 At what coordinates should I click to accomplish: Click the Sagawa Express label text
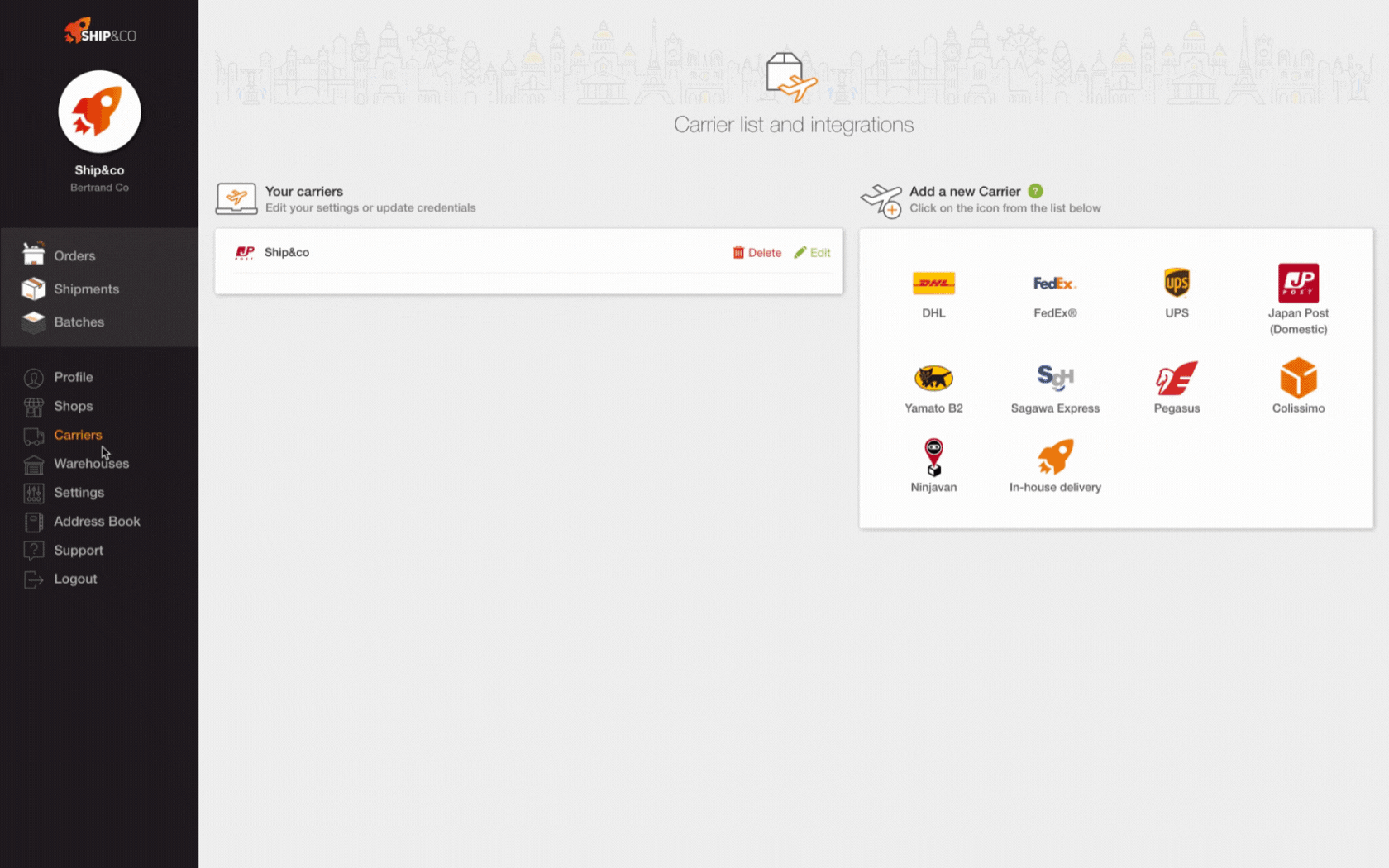pyautogui.click(x=1055, y=408)
